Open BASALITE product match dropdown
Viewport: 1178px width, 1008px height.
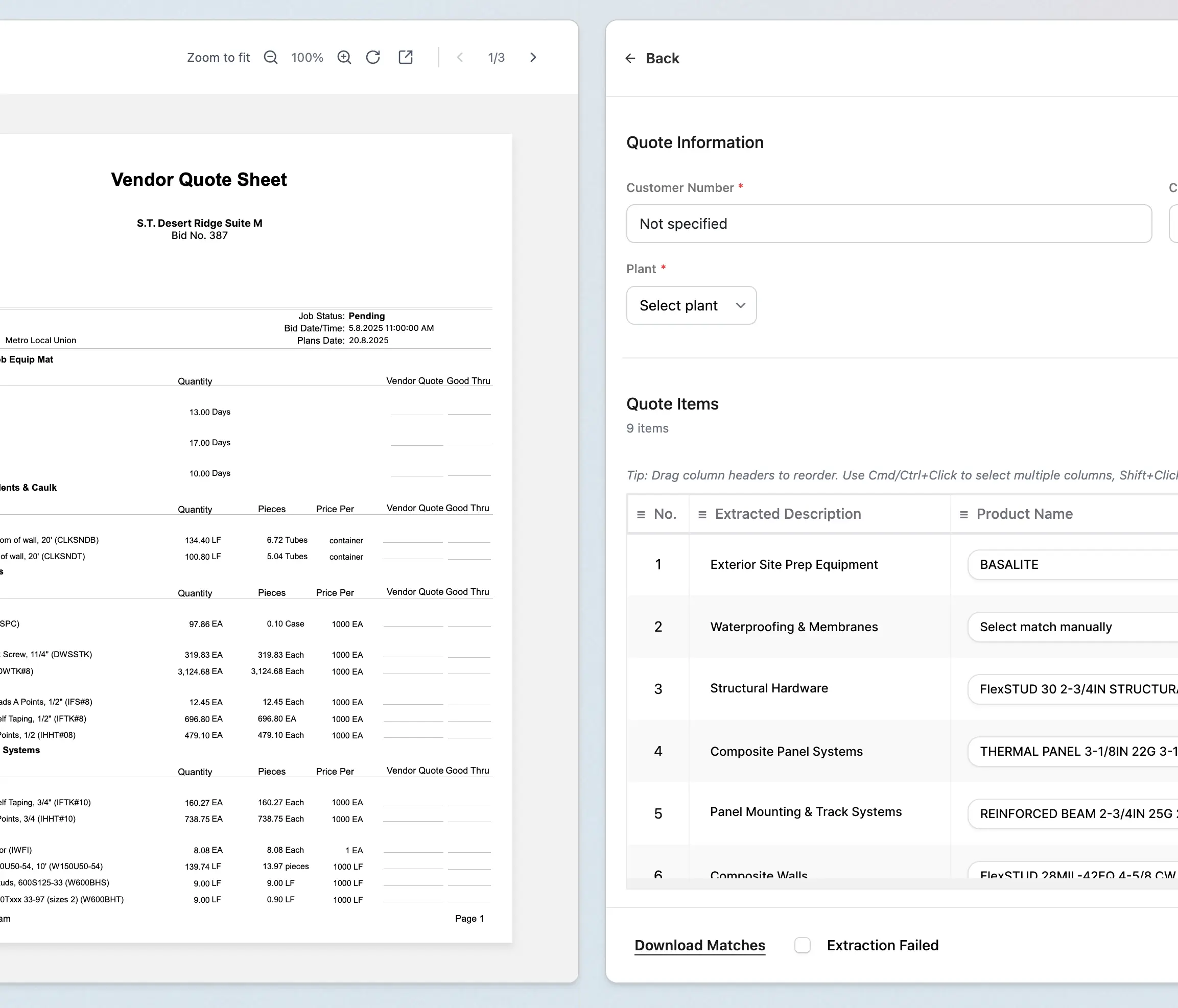[1072, 565]
